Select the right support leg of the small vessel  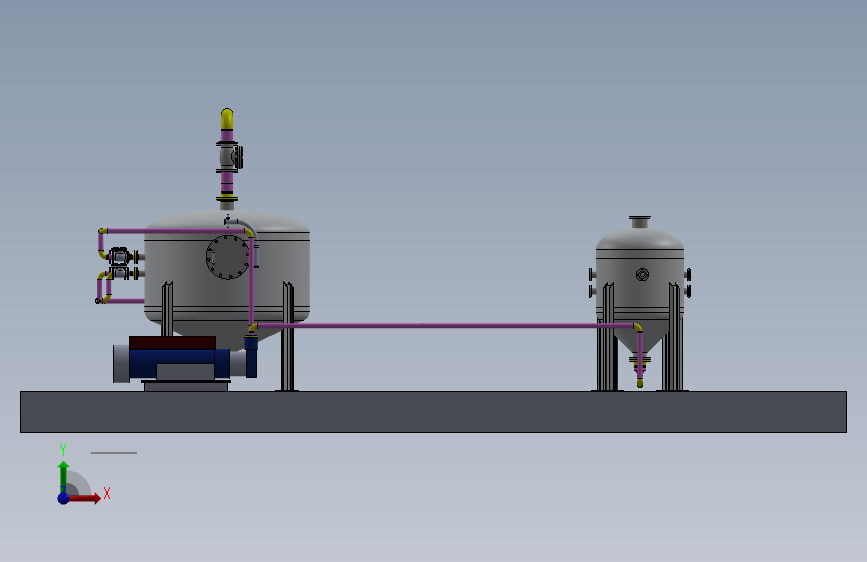(675, 336)
